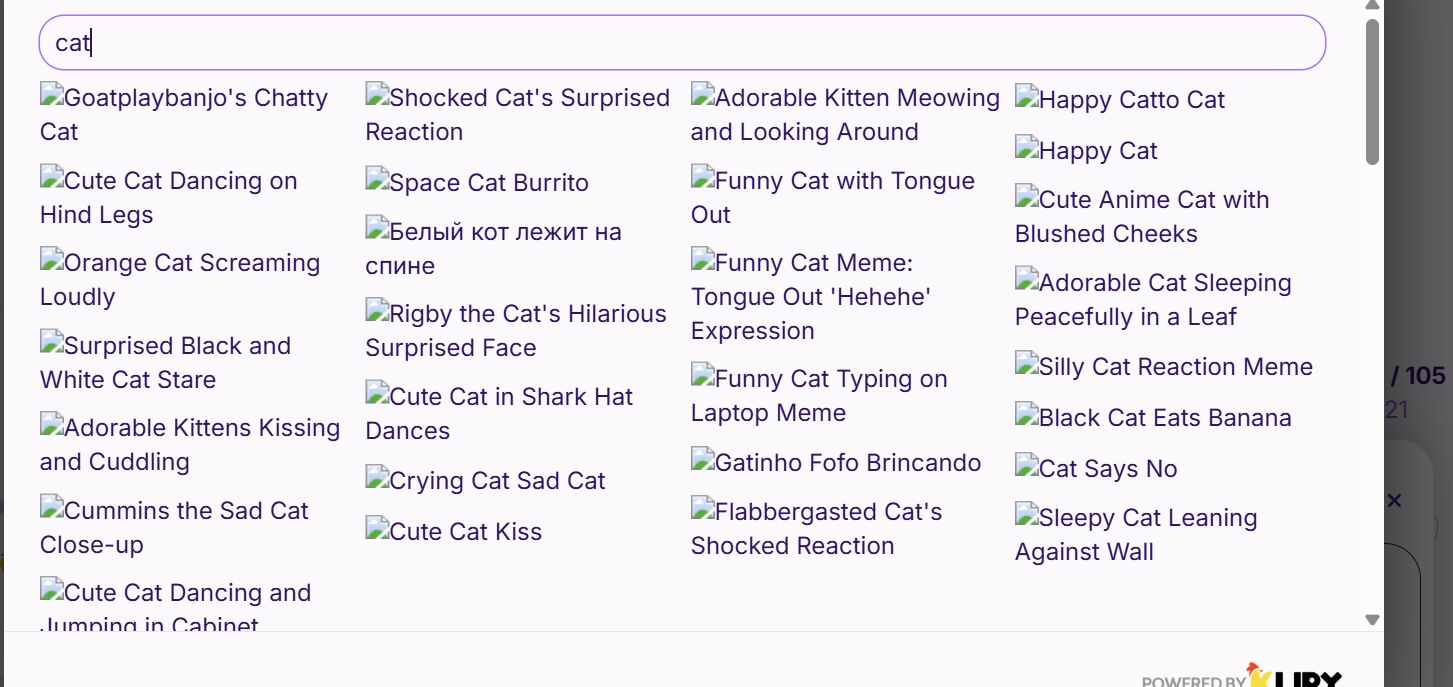Select the Space Cat Burrito GIF
Viewport: 1453px width, 687px height.
(x=477, y=182)
